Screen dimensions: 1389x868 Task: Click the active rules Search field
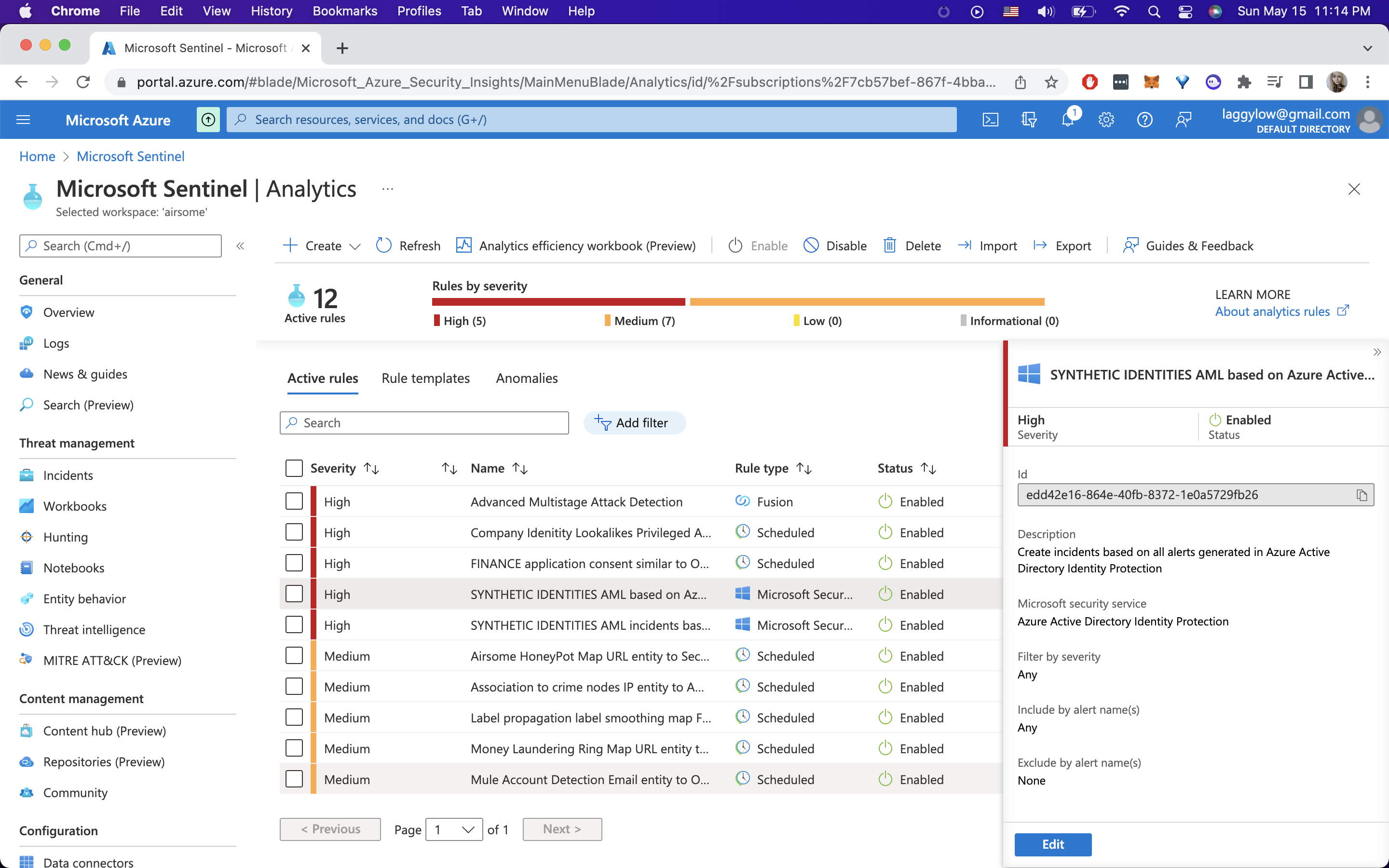tap(424, 423)
